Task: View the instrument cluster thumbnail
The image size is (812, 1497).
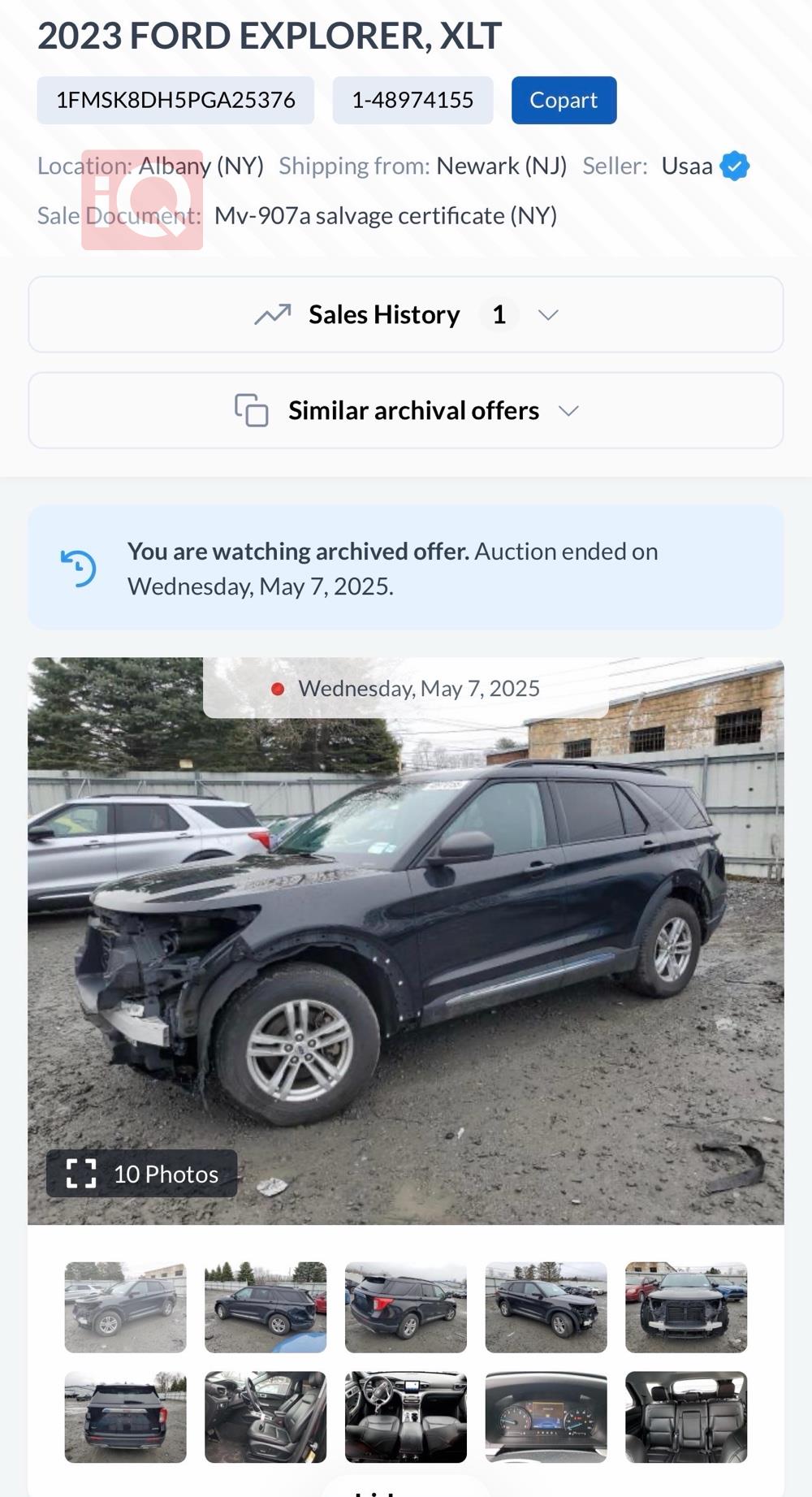Action: point(546,1417)
